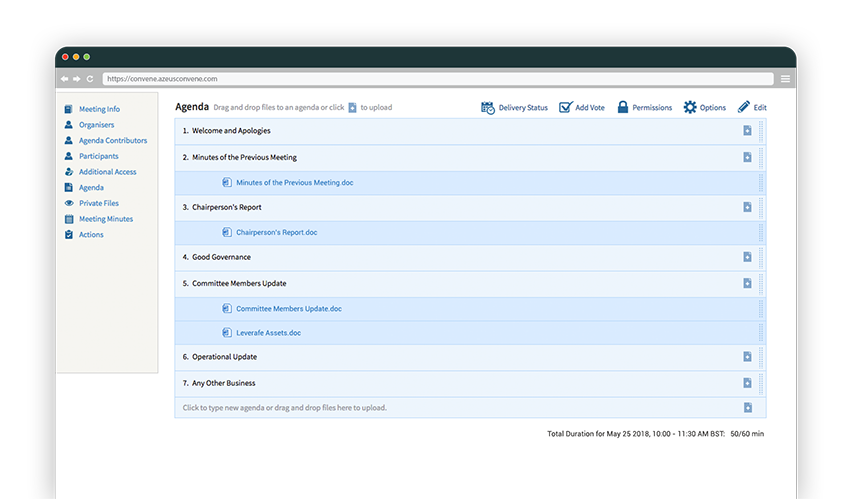Open Meeting Minutes section

106,219
